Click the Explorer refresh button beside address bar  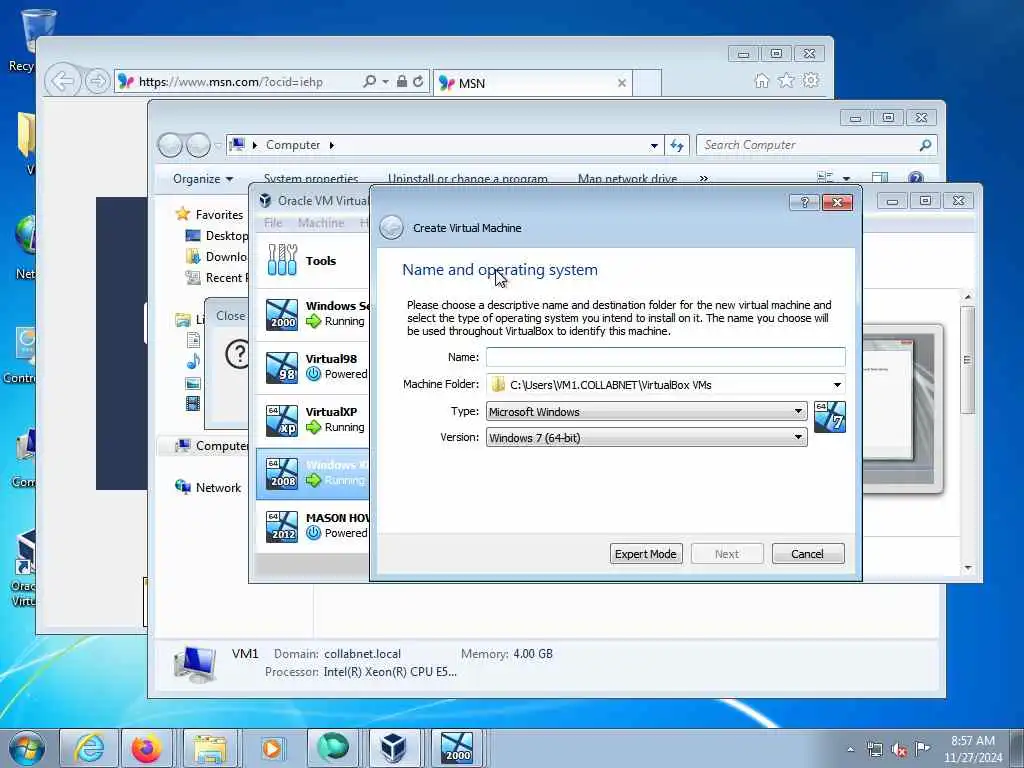(x=677, y=145)
